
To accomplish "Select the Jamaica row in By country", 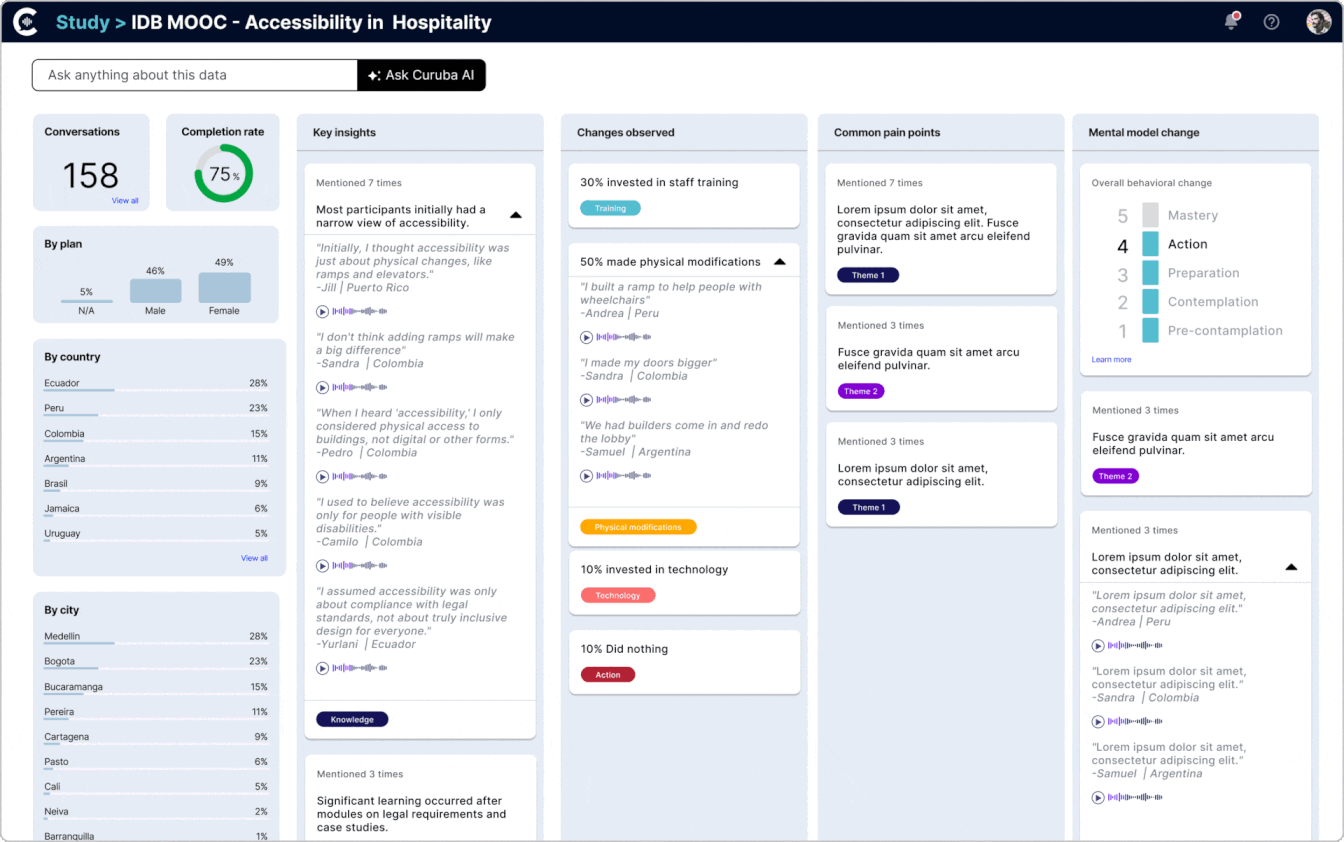I will [156, 509].
